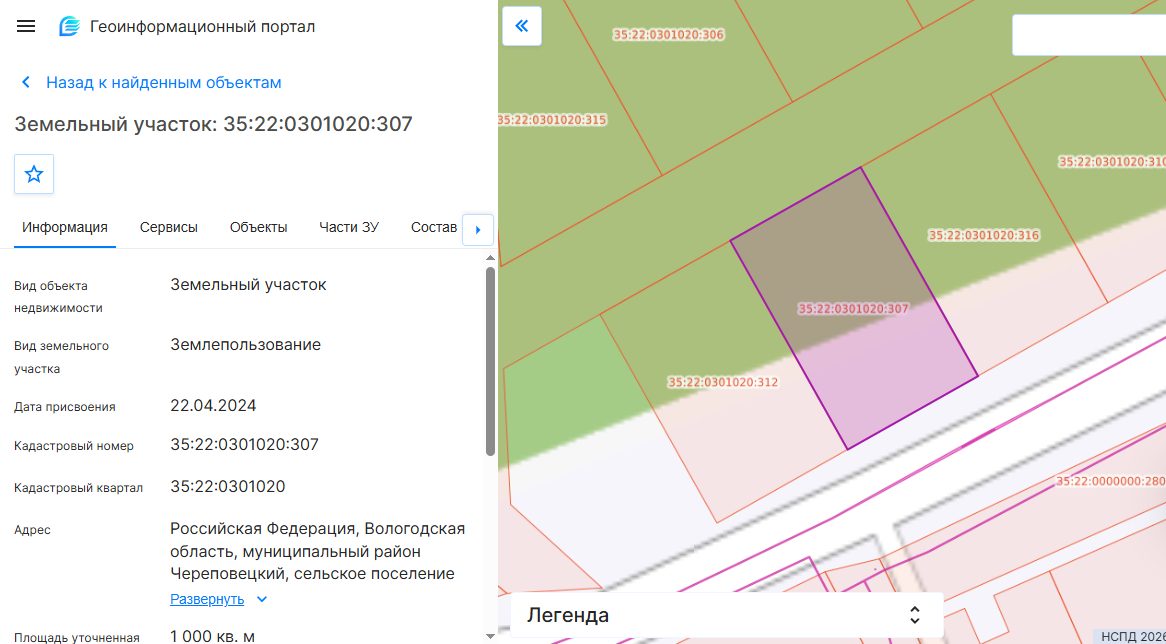Collapse side panel with double-chevron button

522,26
